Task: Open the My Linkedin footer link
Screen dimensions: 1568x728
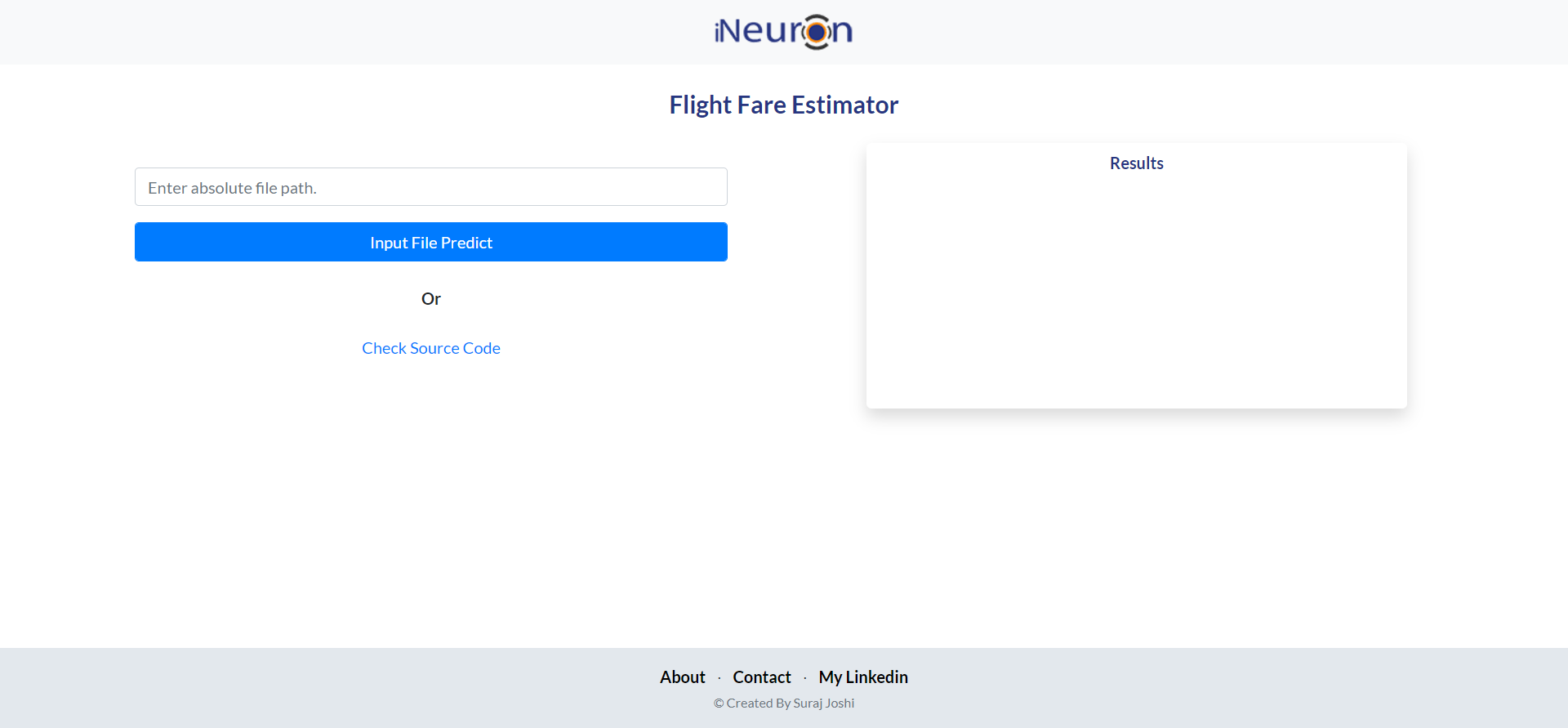Action: tap(863, 677)
